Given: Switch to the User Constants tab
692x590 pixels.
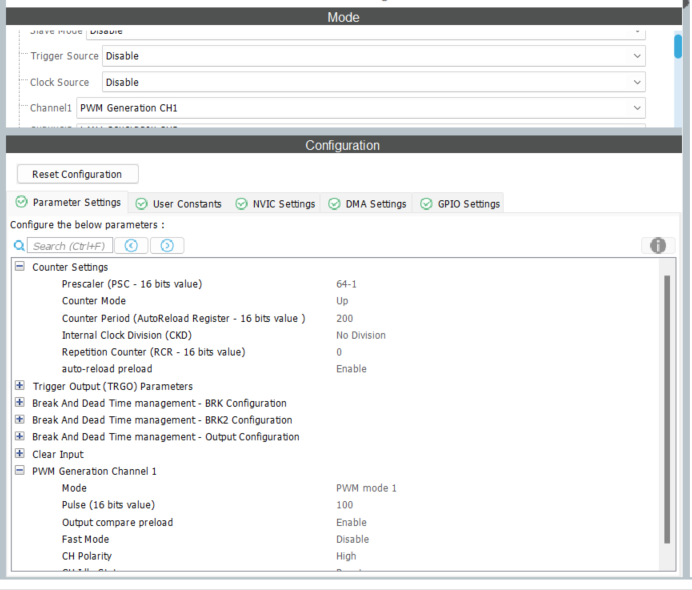Looking at the screenshot, I should pyautogui.click(x=179, y=204).
